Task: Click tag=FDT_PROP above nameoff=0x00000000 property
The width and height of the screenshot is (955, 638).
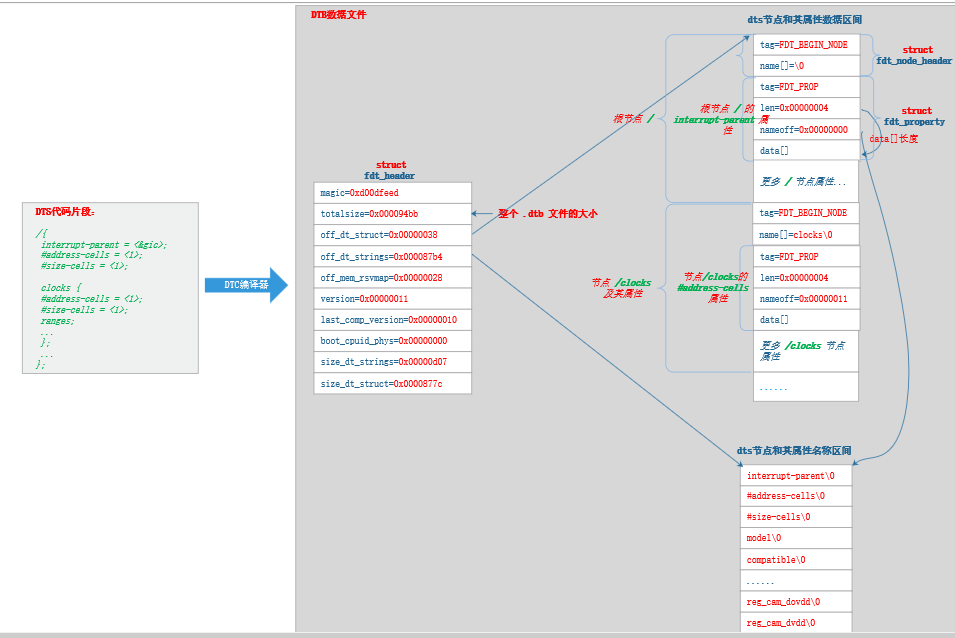Action: point(806,86)
